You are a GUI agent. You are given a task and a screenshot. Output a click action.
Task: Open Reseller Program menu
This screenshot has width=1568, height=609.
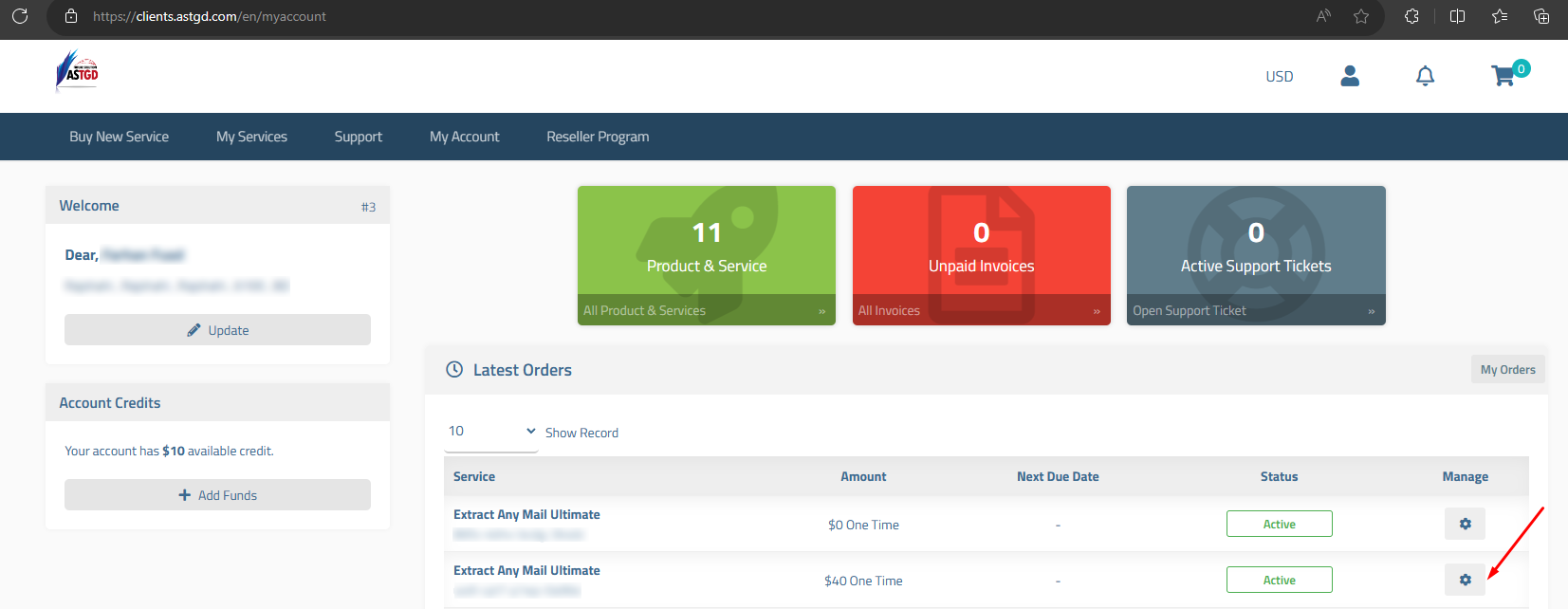[x=598, y=137]
